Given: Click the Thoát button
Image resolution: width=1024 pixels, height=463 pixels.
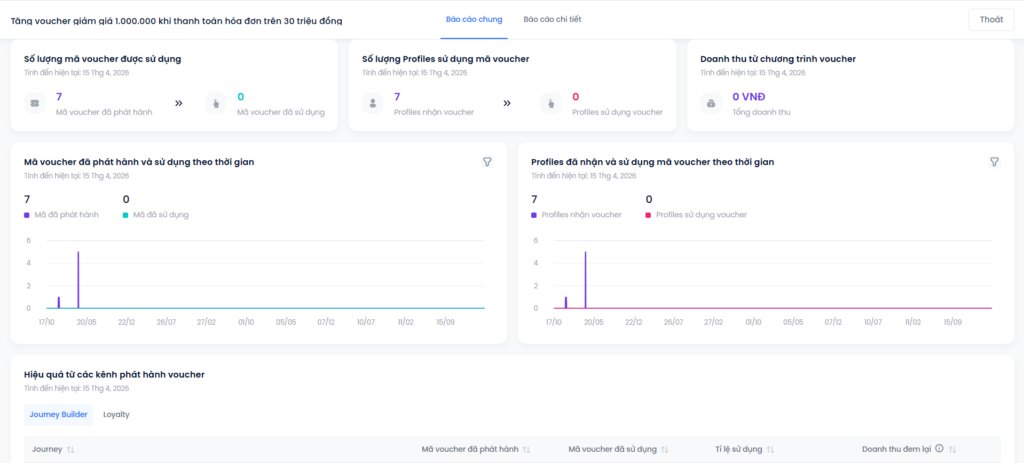Looking at the screenshot, I should tap(991, 19).
